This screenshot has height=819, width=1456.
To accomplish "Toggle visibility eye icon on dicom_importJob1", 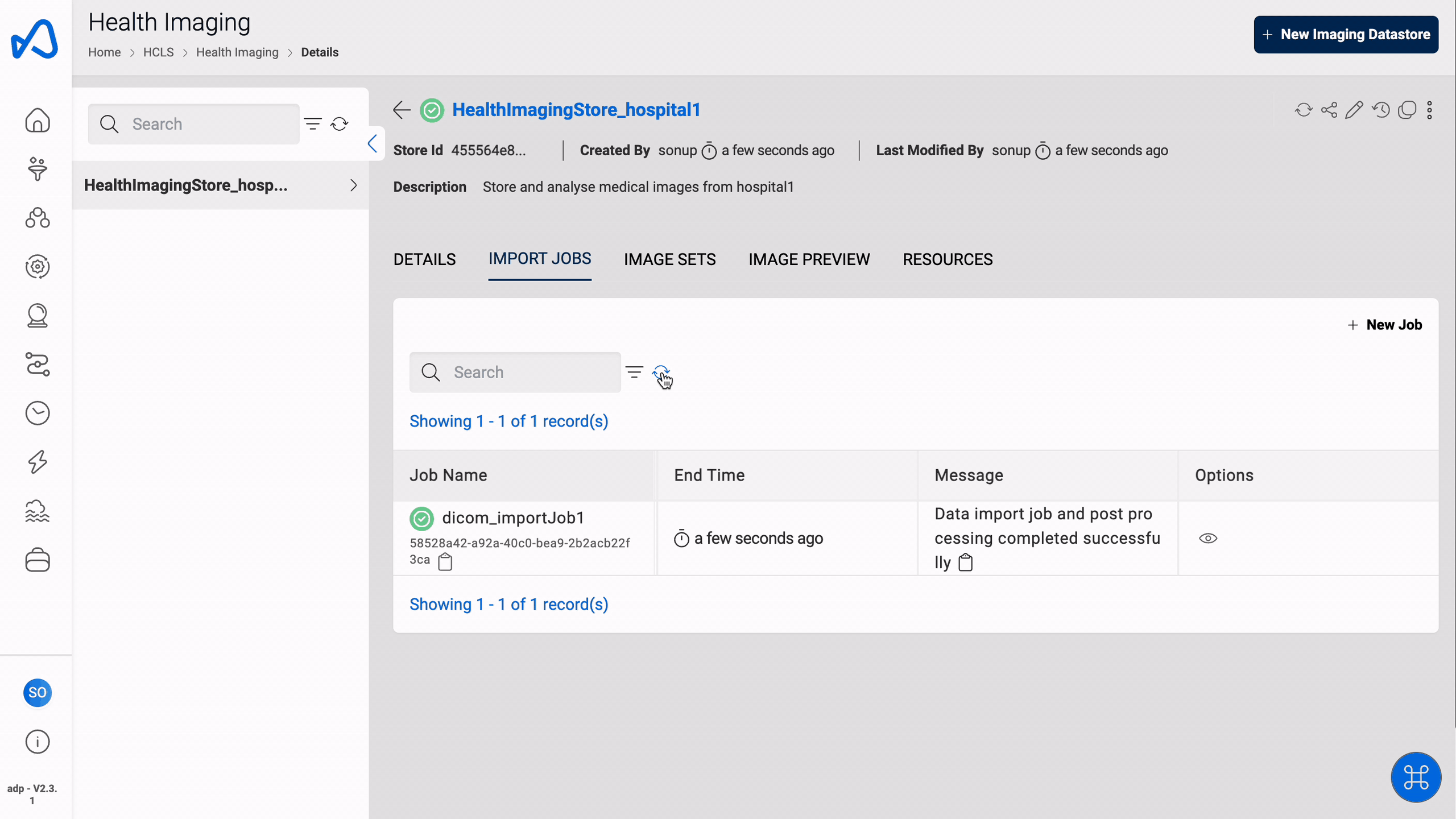I will click(x=1208, y=538).
